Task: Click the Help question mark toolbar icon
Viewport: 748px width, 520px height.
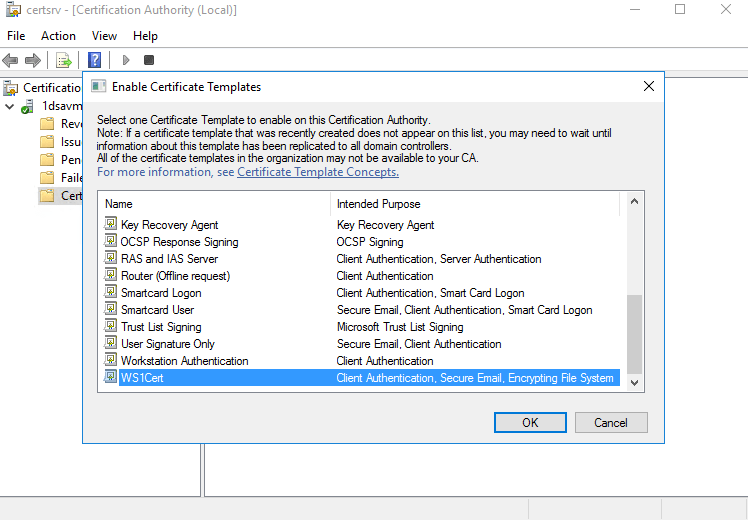Action: pos(95,60)
